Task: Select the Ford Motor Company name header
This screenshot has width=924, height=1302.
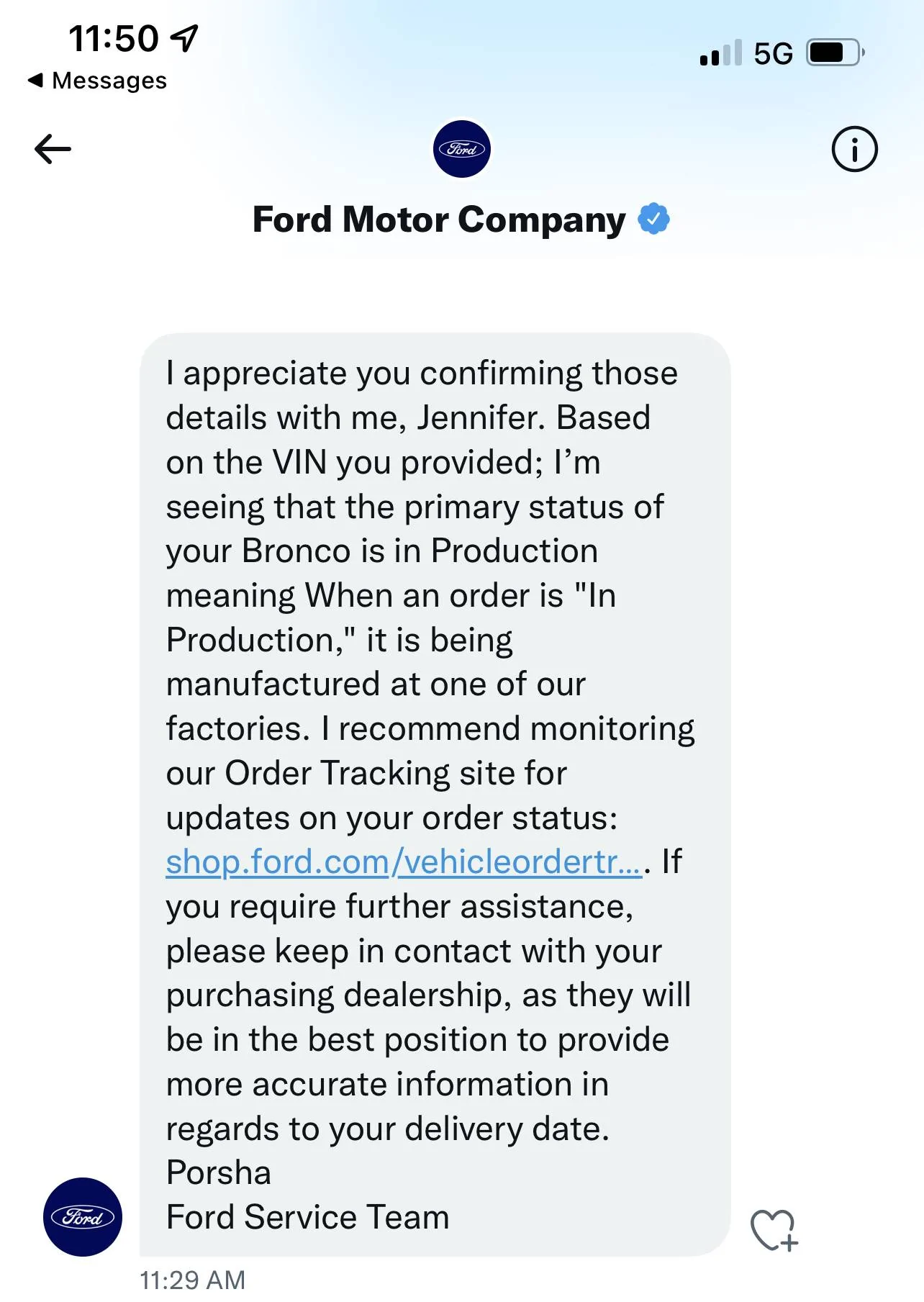Action: 438,219
